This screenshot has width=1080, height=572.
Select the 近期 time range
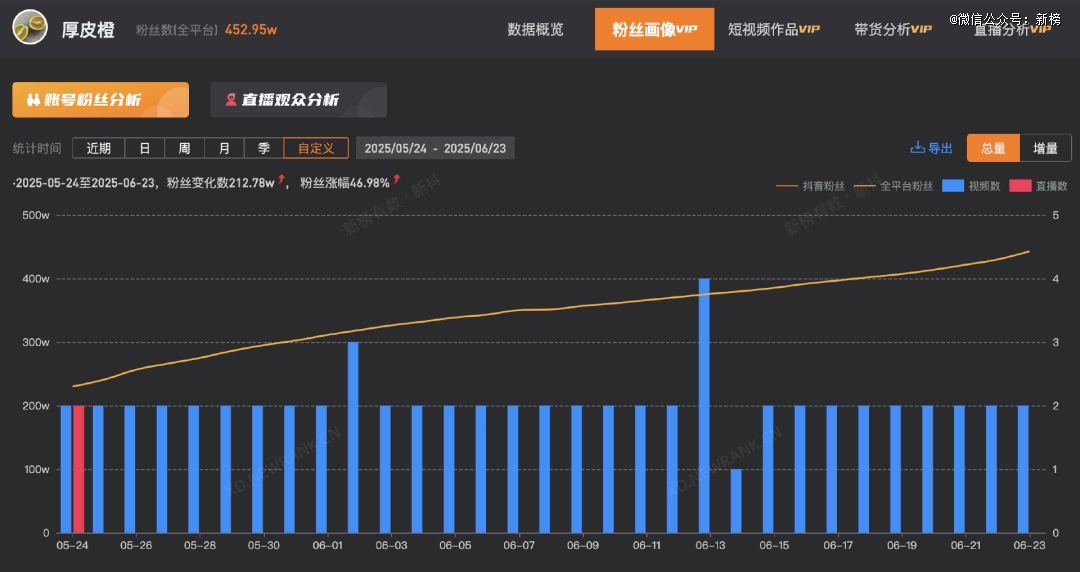tap(98, 148)
